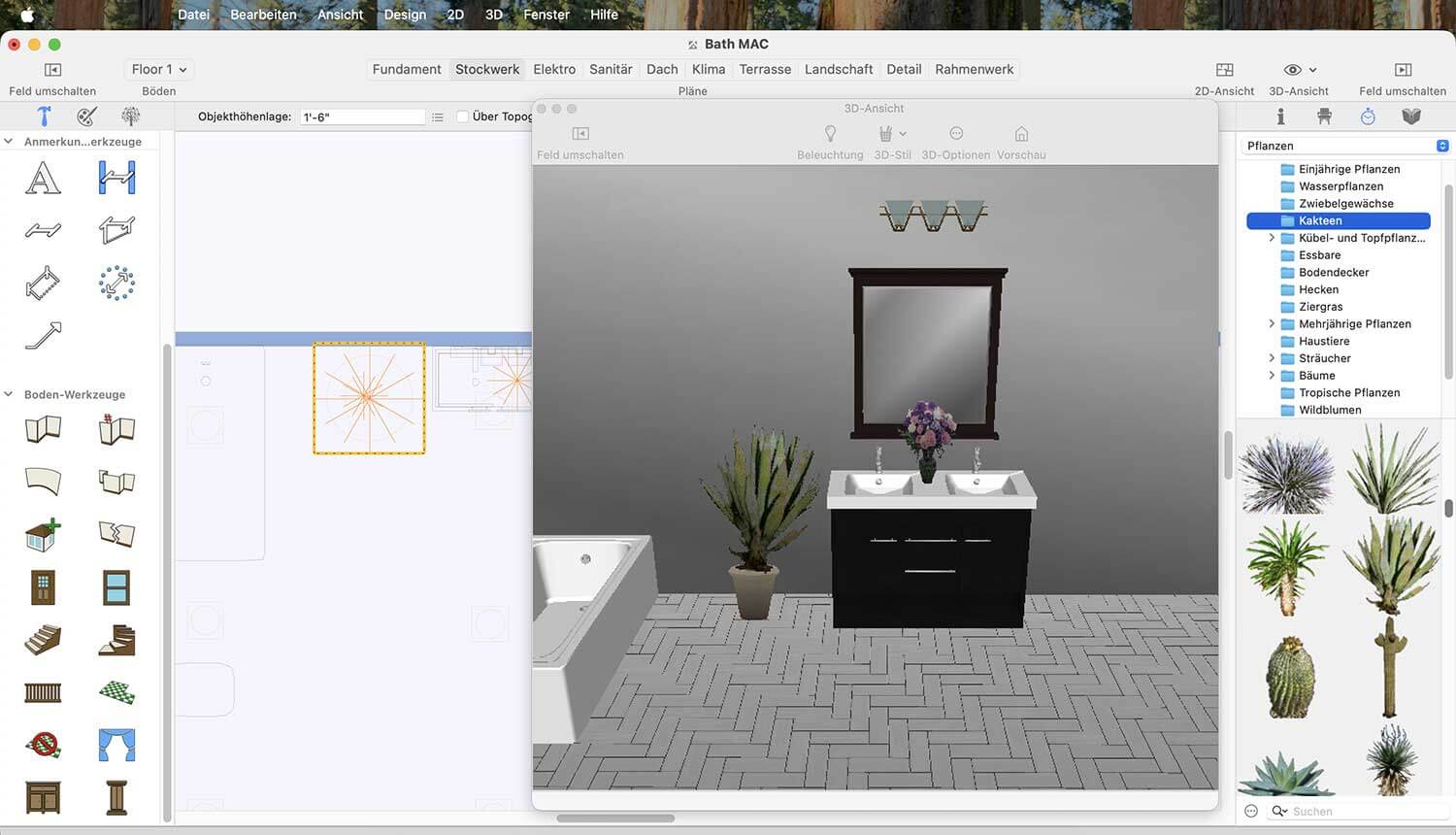1456x835 pixels.
Task: Switch to the Sanitär plan tab
Action: click(x=611, y=69)
